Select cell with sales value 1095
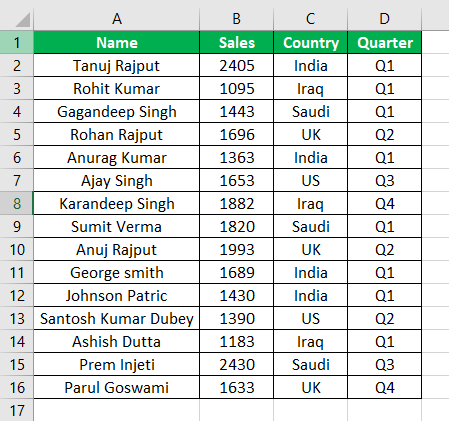The width and height of the screenshot is (449, 421). (x=237, y=88)
